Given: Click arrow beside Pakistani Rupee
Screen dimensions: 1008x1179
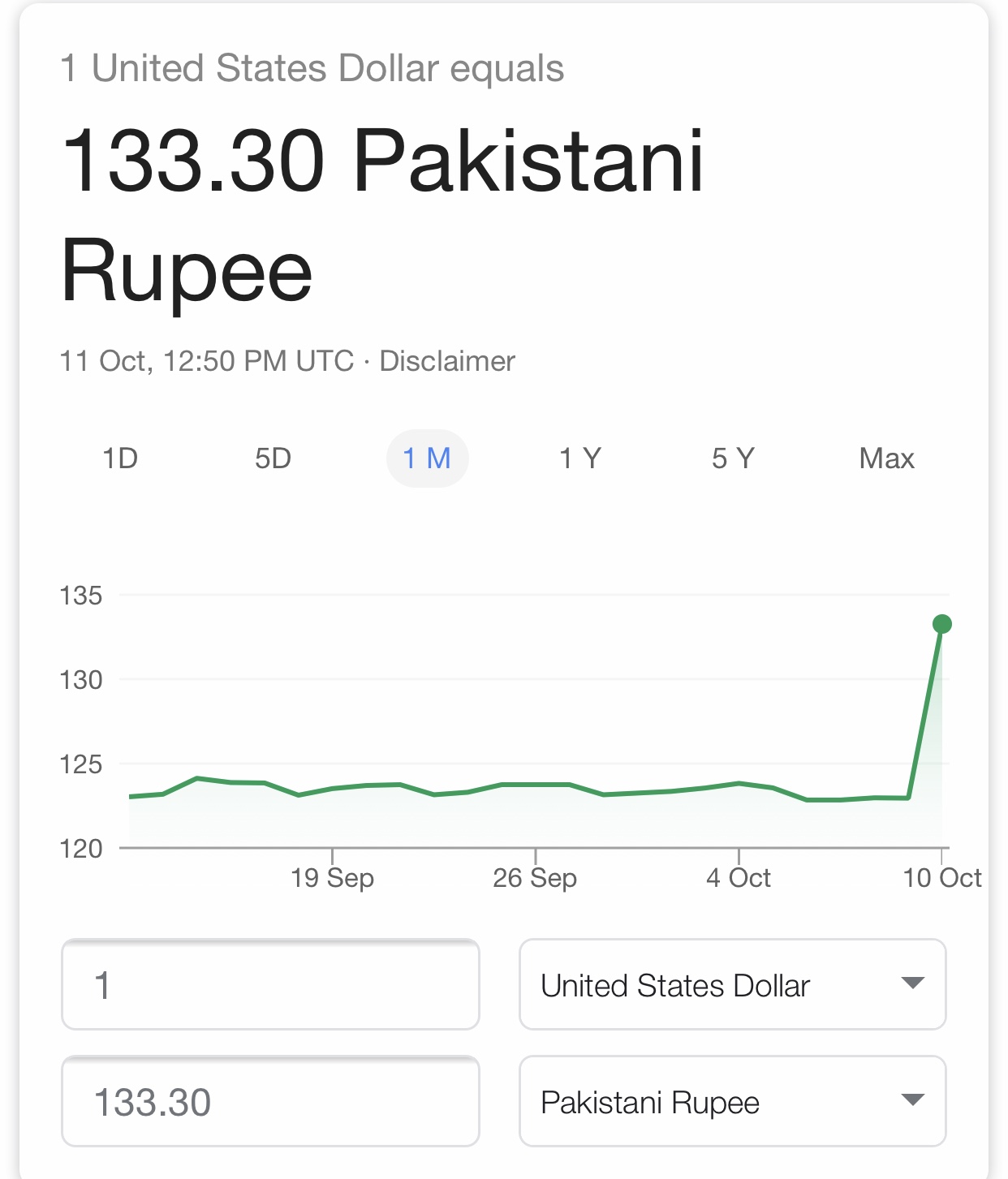Looking at the screenshot, I should pos(913,1100).
